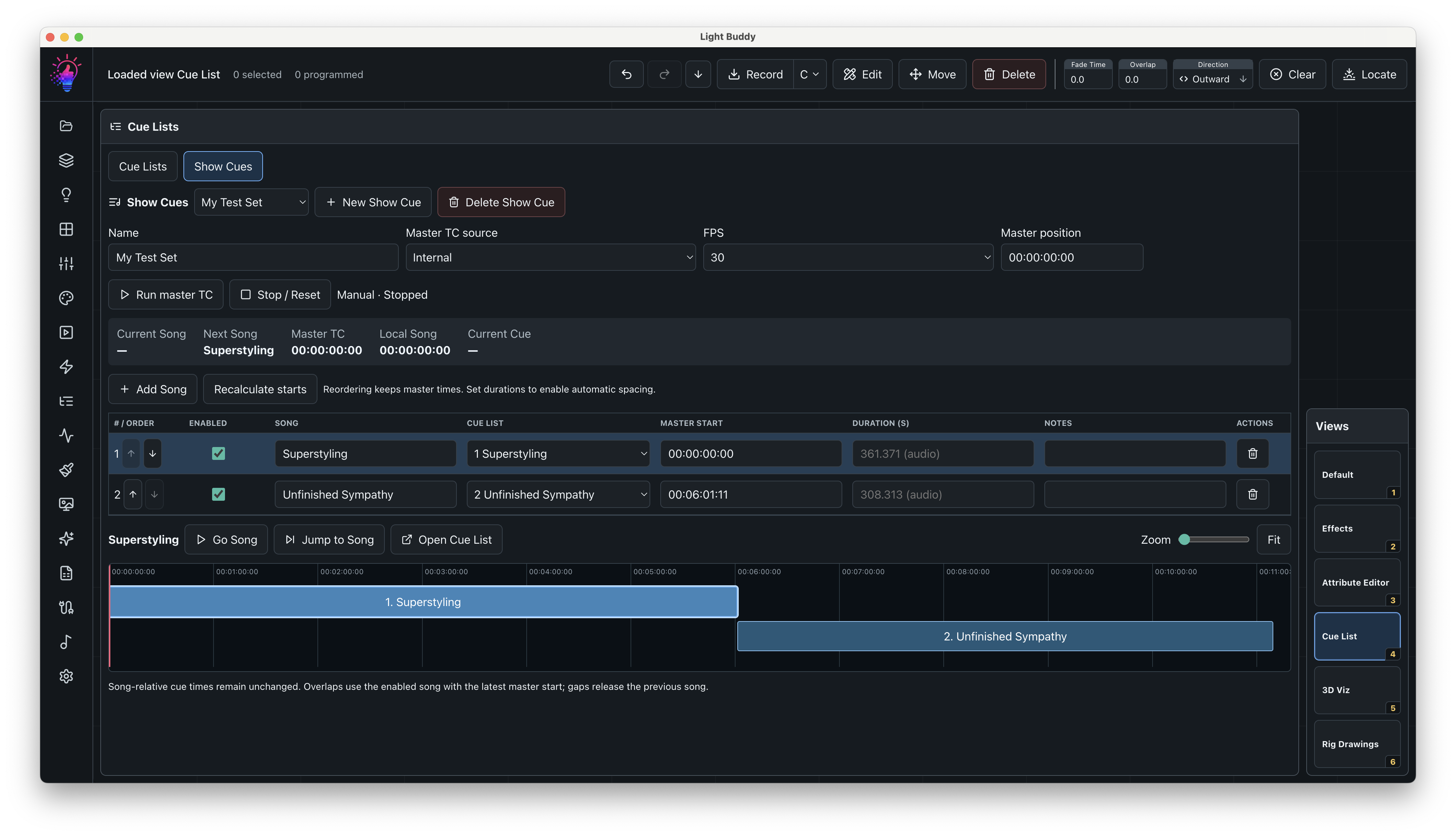Open the Record target C dropdown

click(810, 74)
